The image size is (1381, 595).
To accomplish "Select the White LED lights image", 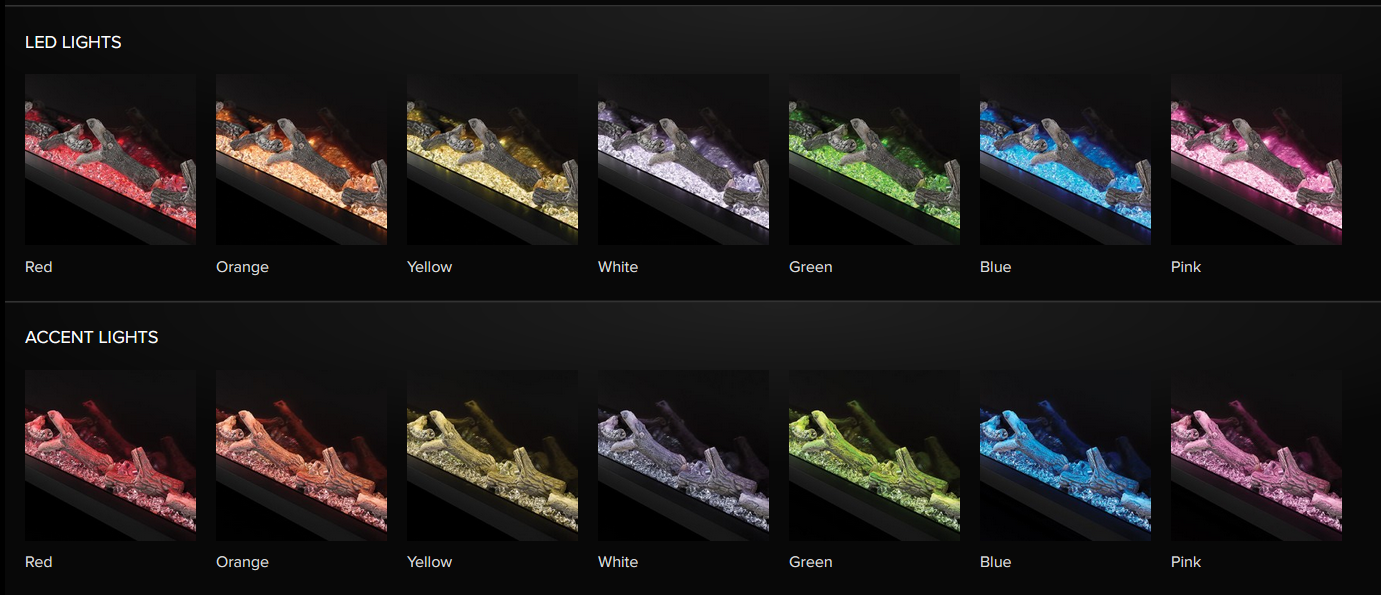I will (683, 159).
